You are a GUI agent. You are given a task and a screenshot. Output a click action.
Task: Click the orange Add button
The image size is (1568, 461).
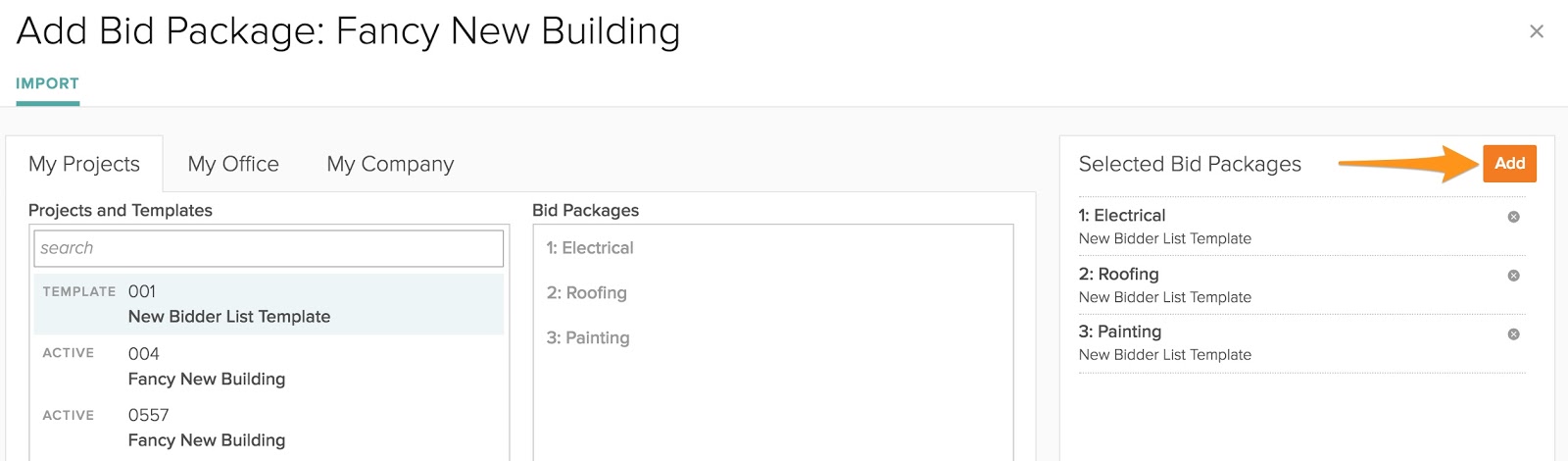click(1509, 164)
